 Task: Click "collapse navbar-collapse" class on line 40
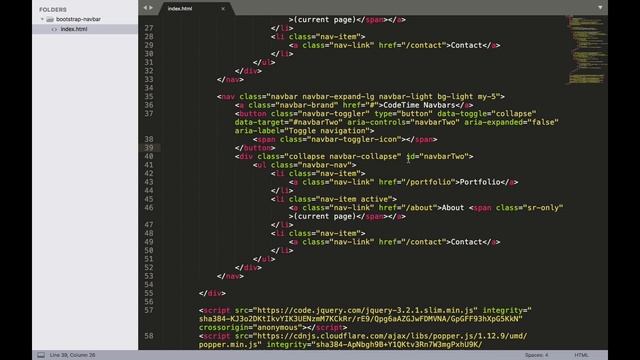(x=343, y=156)
